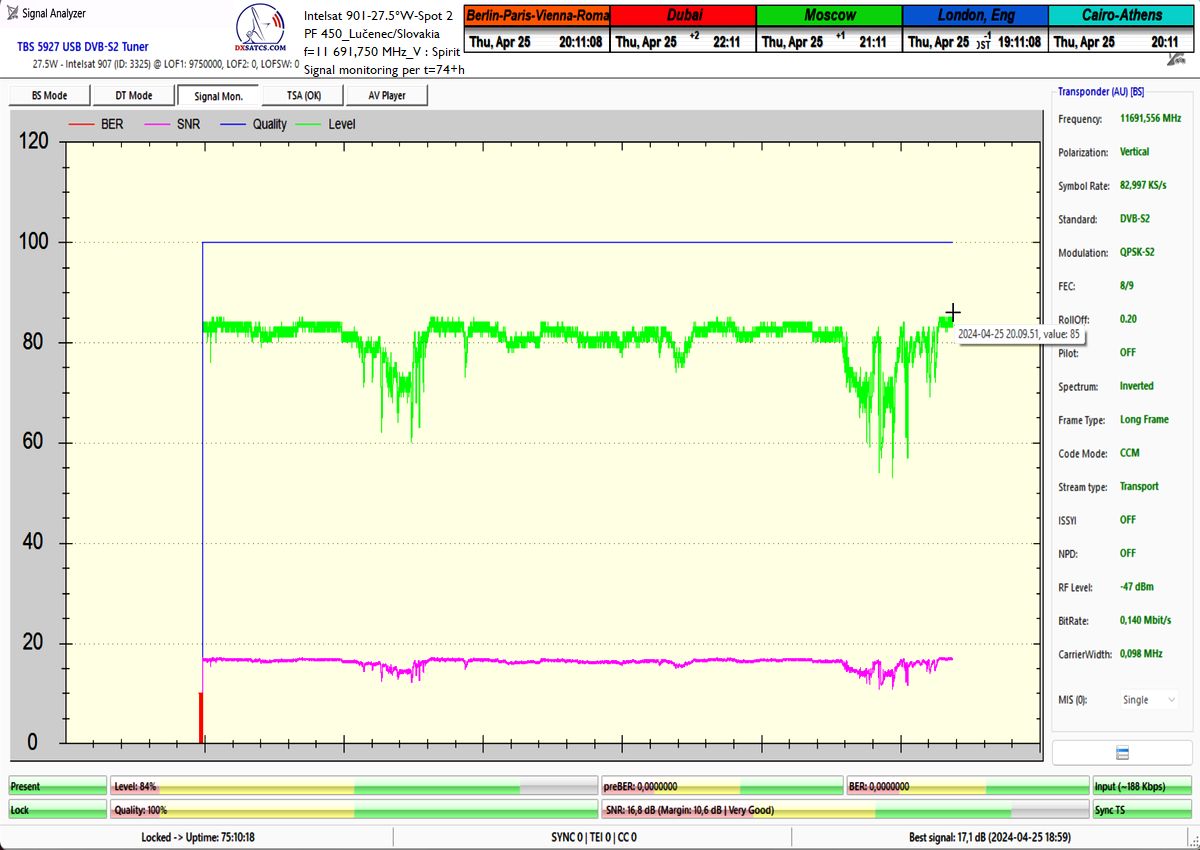Screen dimensions: 1200x850
Task: Click the small satellite icon under Cairo-Athens clock
Action: [1177, 60]
